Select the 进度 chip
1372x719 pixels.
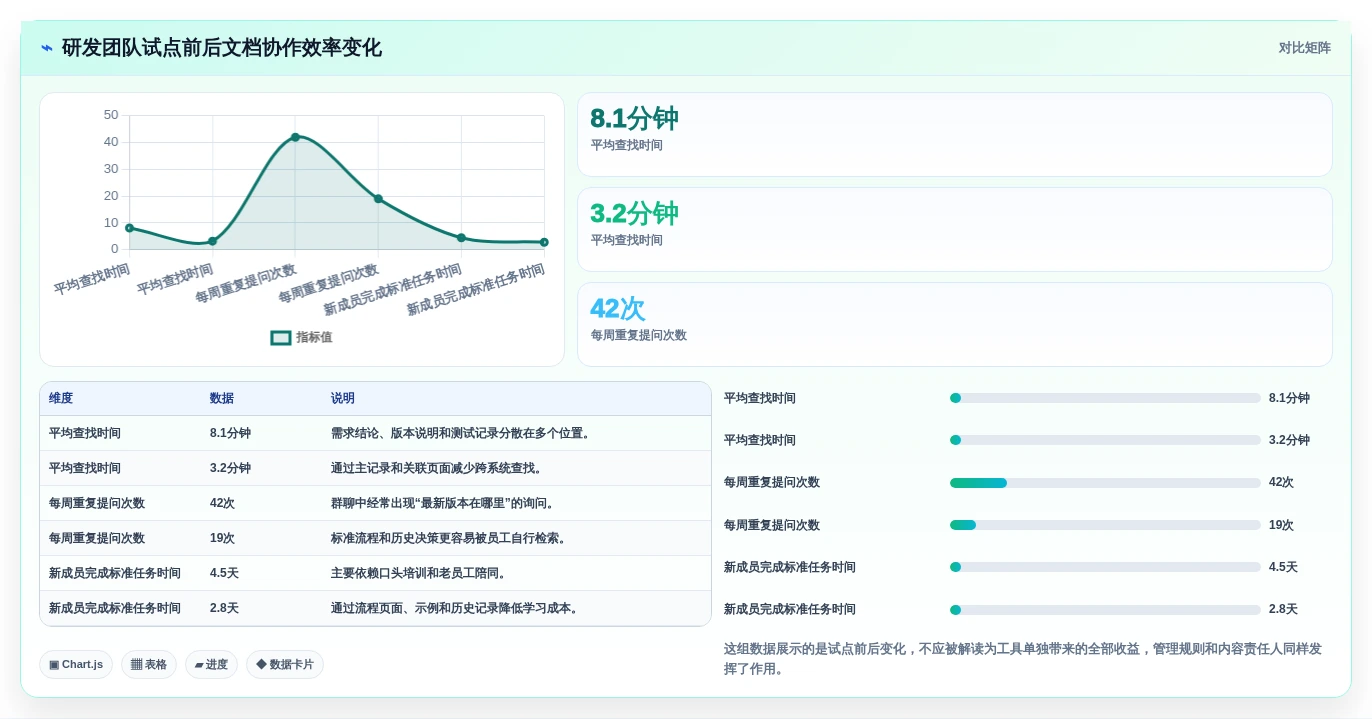tap(211, 664)
